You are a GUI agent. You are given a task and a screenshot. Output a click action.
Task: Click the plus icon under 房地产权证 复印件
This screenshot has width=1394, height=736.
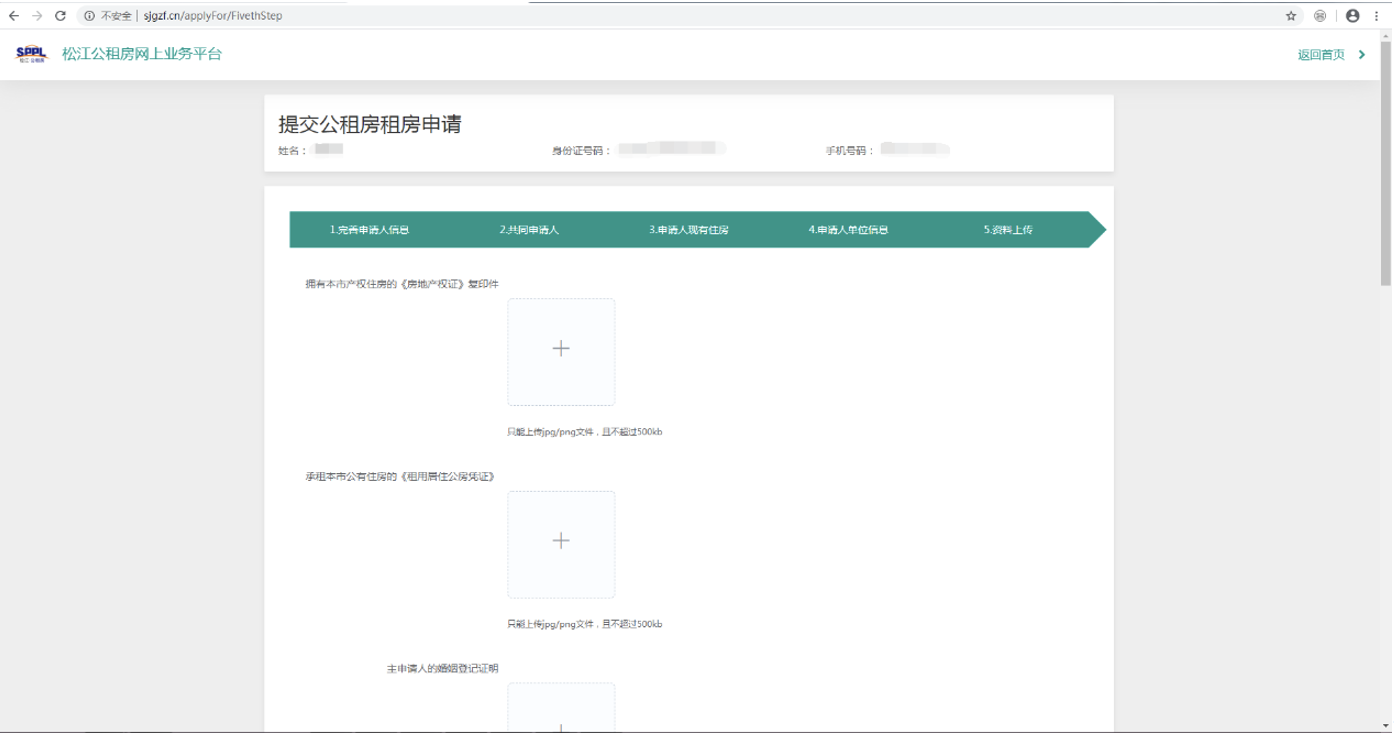pos(561,349)
